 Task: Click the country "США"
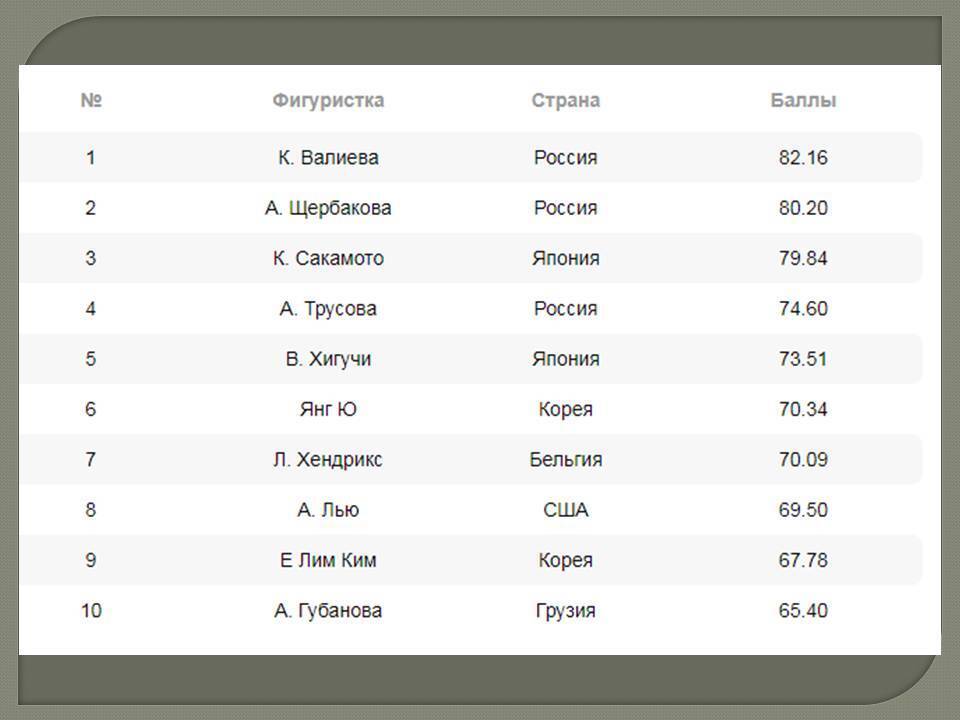[565, 510]
